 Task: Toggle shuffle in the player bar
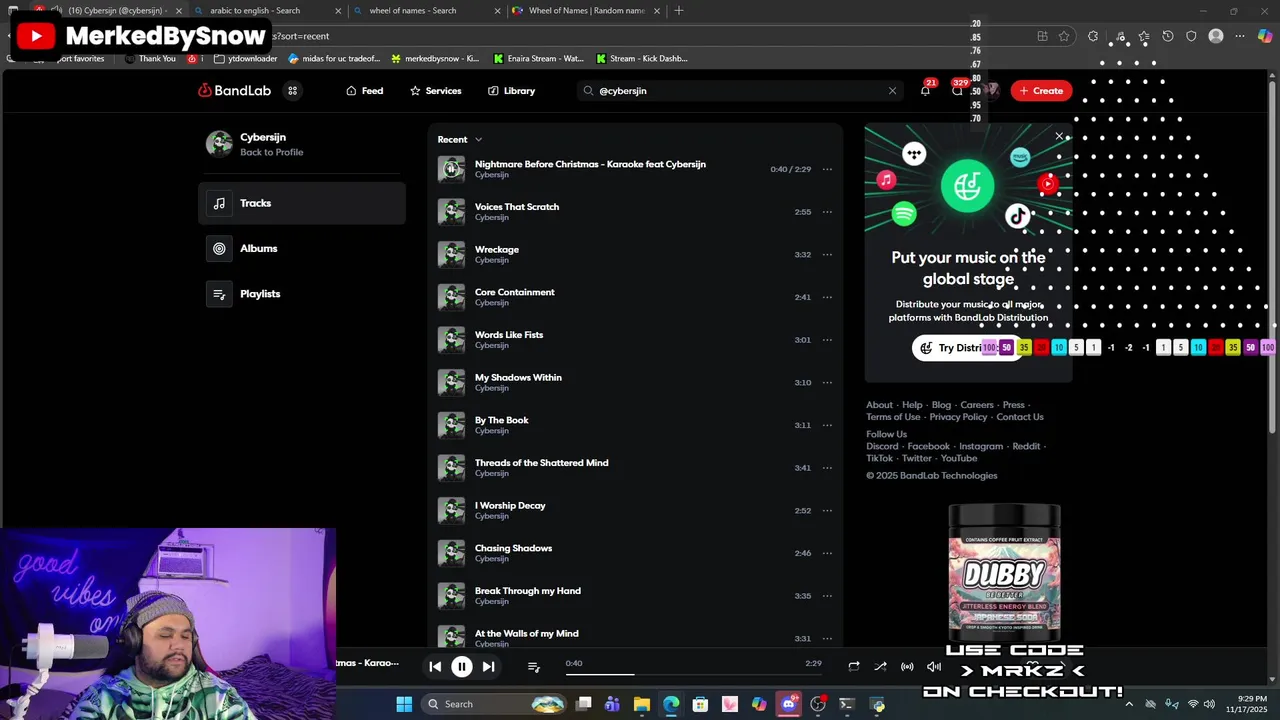880,667
